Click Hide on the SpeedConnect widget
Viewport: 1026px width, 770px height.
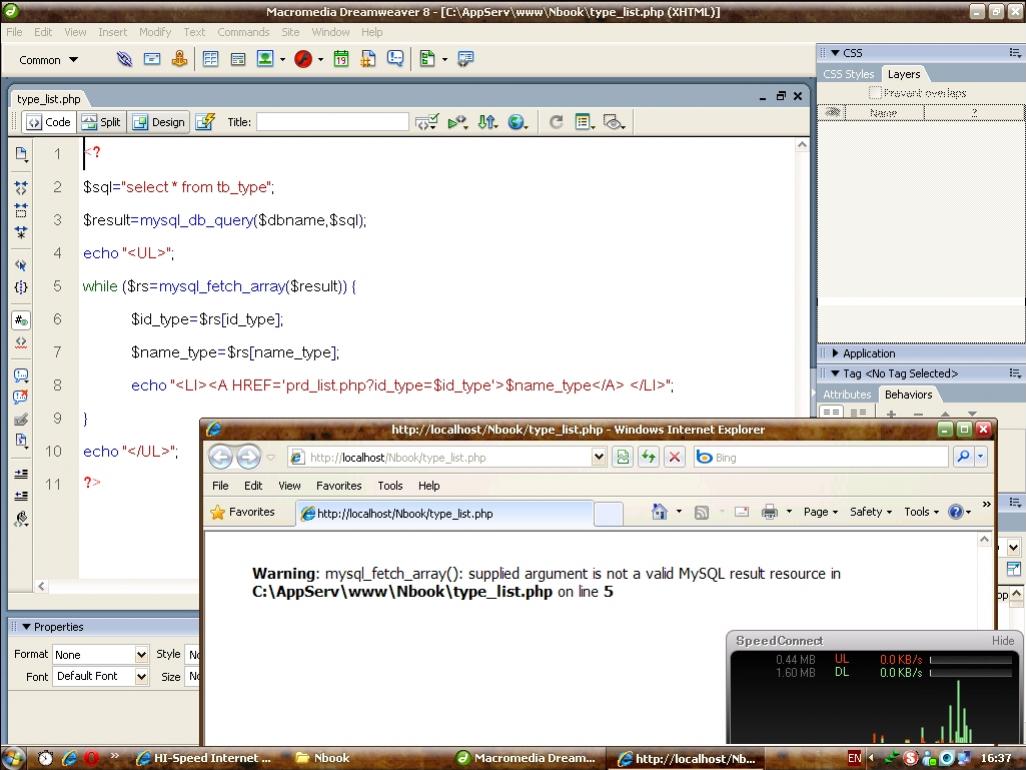coord(1002,641)
